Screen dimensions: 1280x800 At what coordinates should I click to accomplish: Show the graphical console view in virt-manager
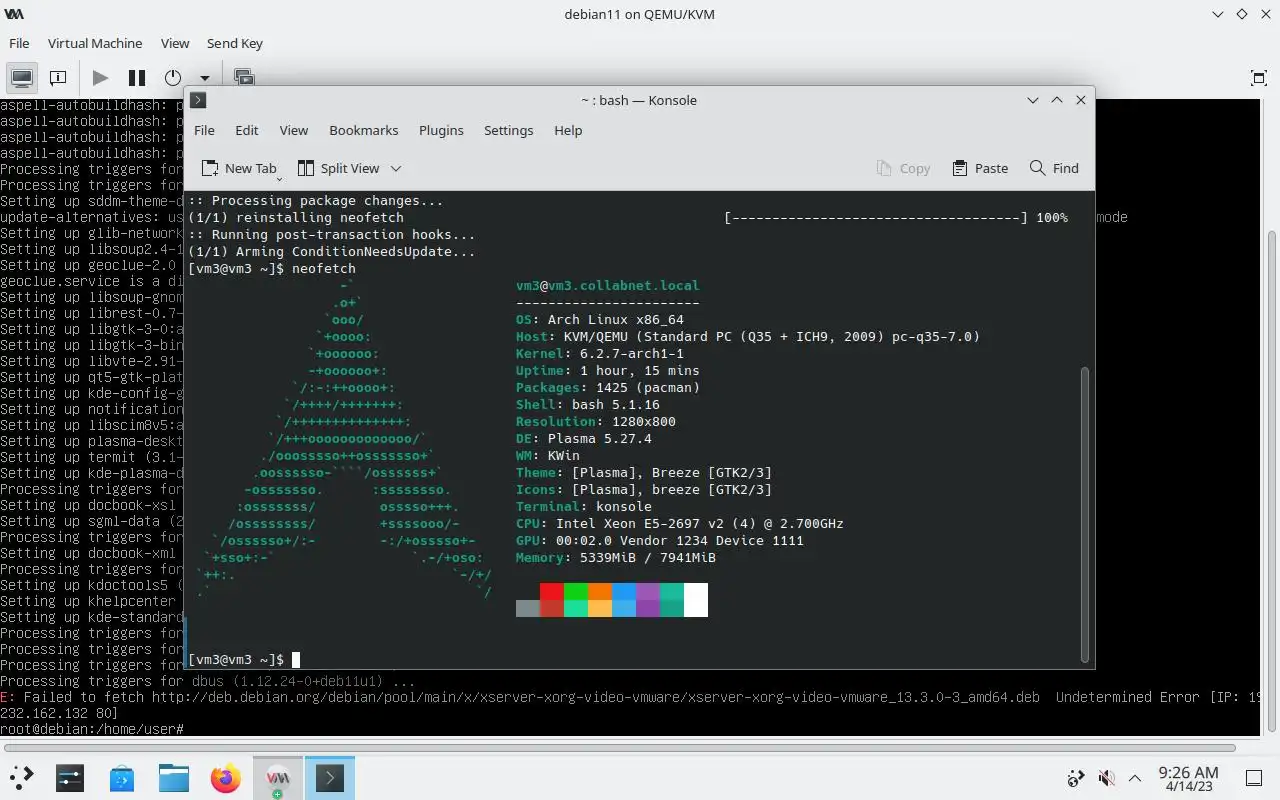coord(22,77)
